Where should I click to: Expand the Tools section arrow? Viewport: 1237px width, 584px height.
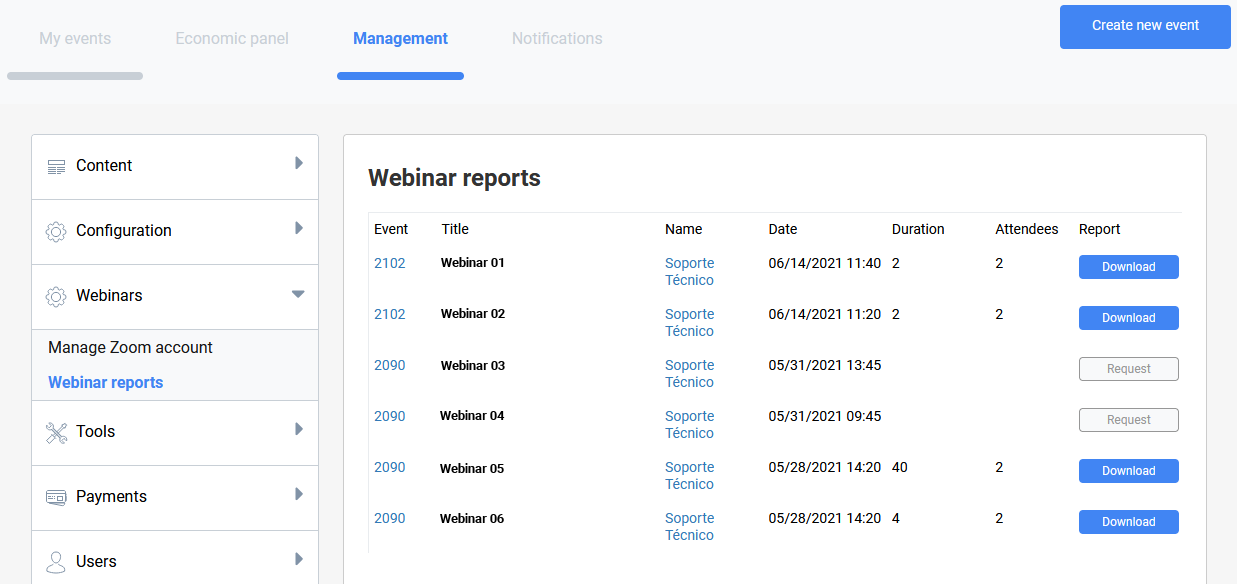click(x=298, y=429)
